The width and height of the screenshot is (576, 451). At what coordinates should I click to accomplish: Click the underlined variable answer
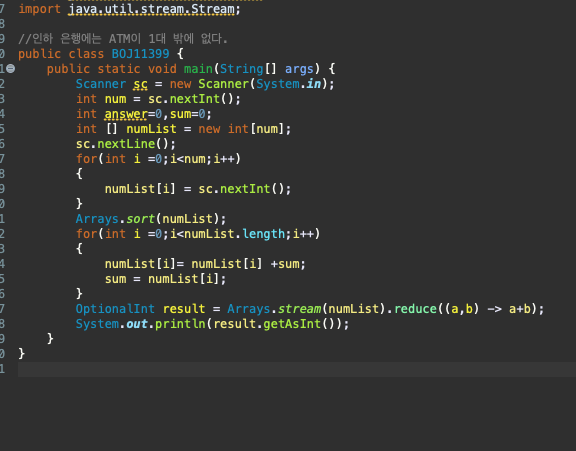point(126,114)
